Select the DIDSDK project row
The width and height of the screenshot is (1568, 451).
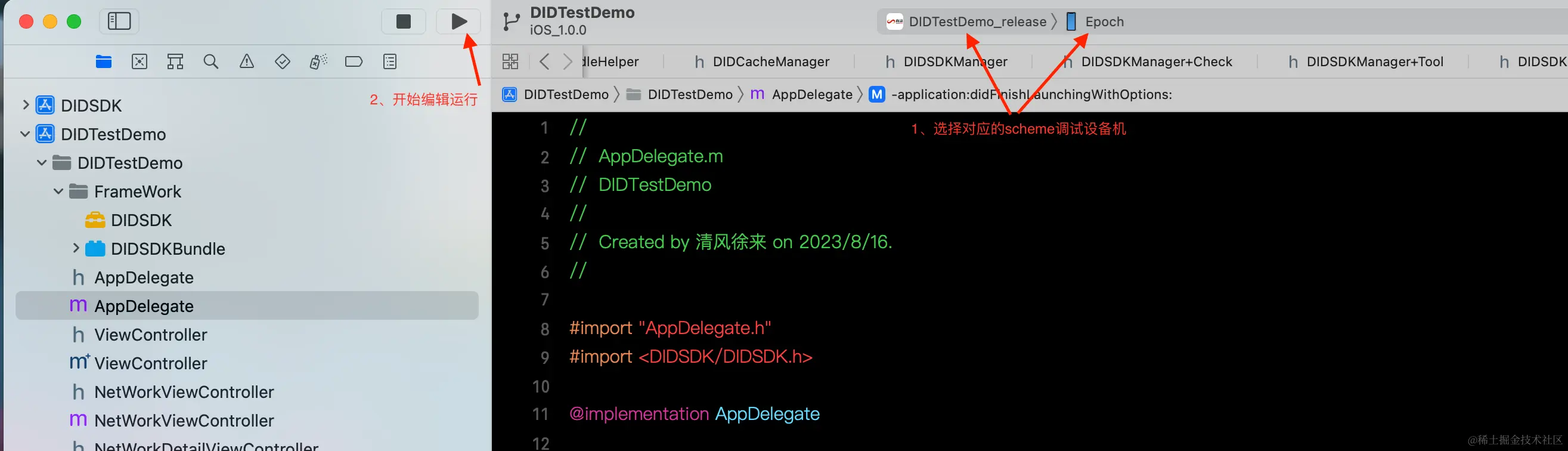coord(246,106)
